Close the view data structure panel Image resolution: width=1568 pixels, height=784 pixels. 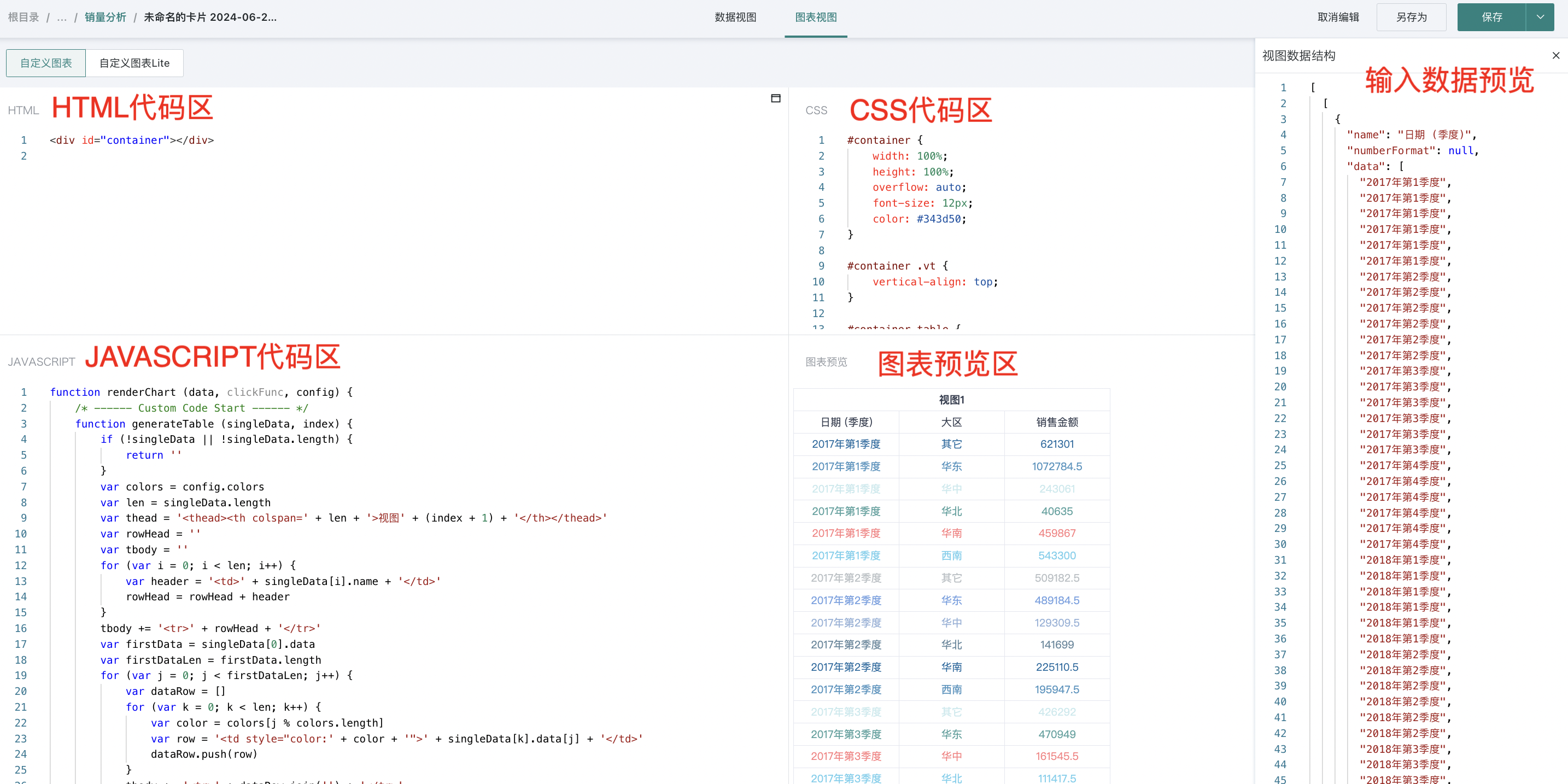(x=1556, y=55)
